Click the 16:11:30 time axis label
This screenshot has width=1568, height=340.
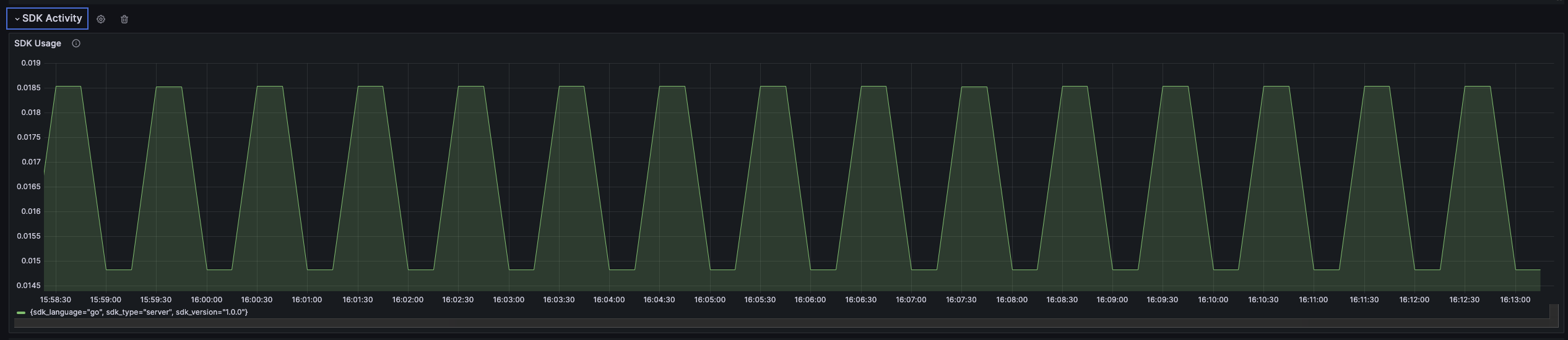(x=1364, y=300)
